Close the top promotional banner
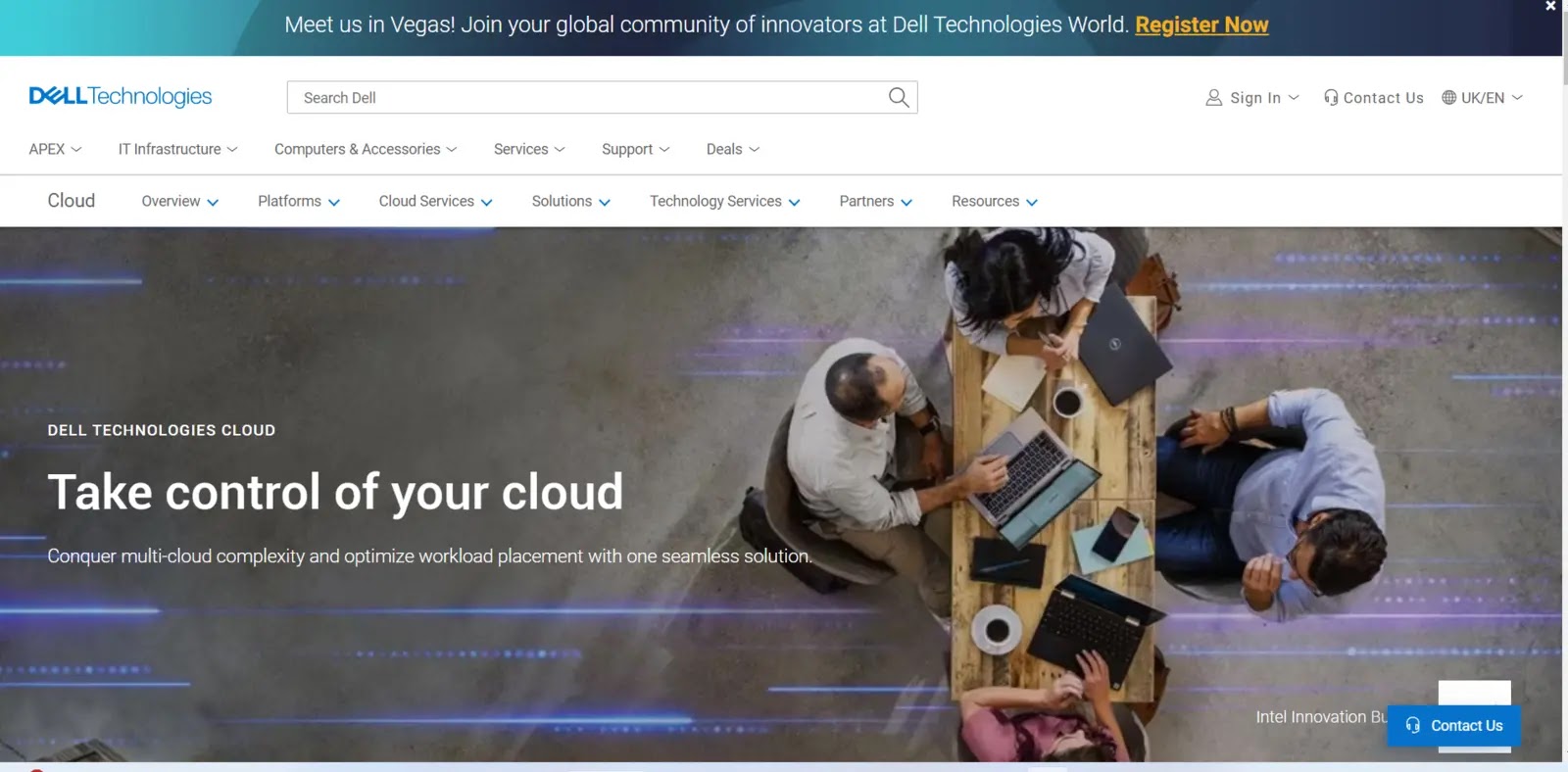Viewport: 1568px width, 772px height. (1550, 6)
